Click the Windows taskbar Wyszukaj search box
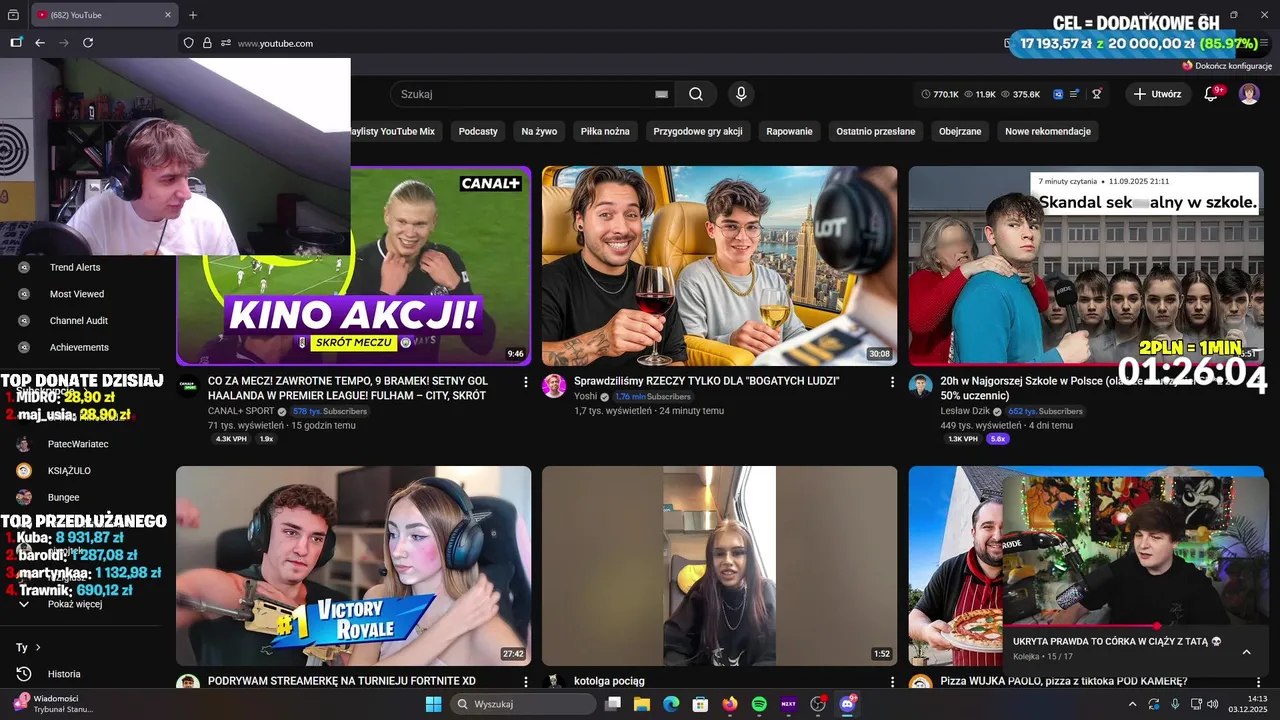Viewport: 1280px width, 720px height. pos(525,704)
